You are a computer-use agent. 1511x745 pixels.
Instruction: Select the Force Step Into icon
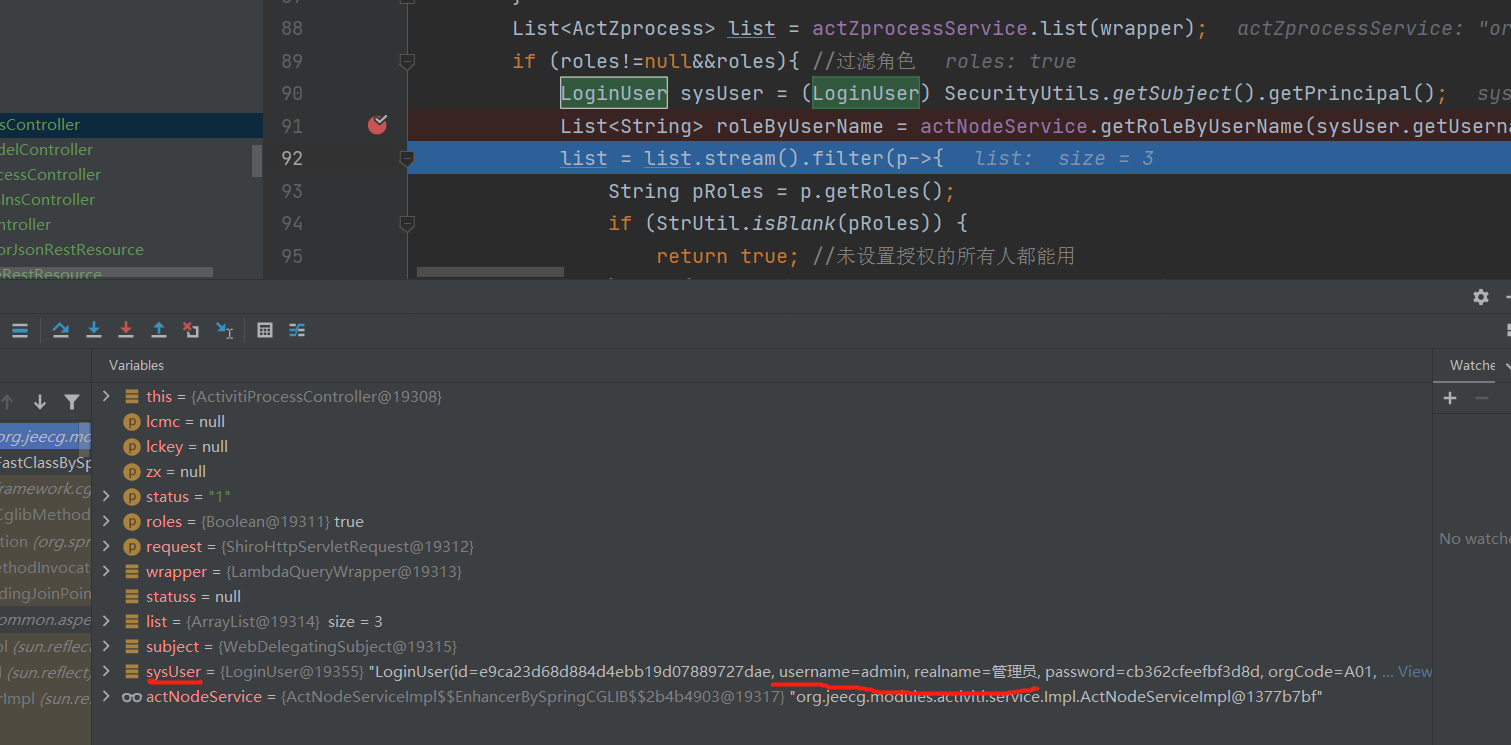125,330
